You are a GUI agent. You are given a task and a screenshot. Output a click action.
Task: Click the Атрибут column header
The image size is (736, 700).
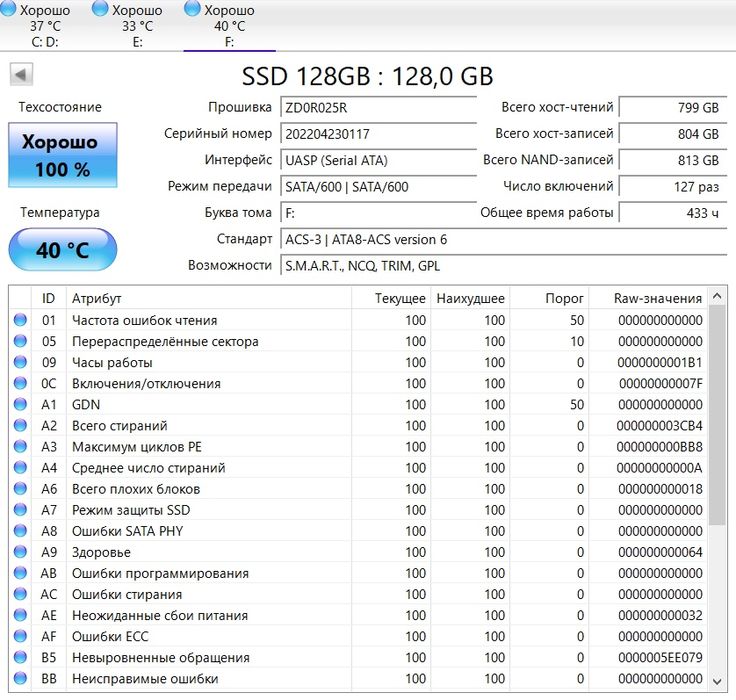(209, 298)
